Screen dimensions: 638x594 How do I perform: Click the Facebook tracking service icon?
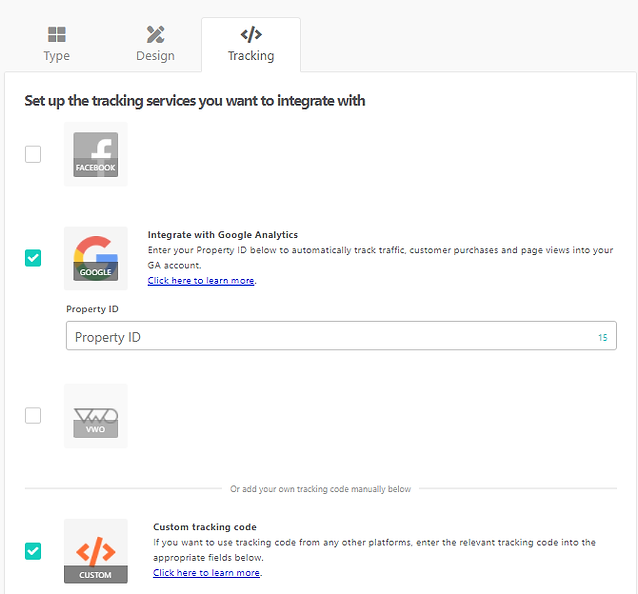click(x=96, y=155)
